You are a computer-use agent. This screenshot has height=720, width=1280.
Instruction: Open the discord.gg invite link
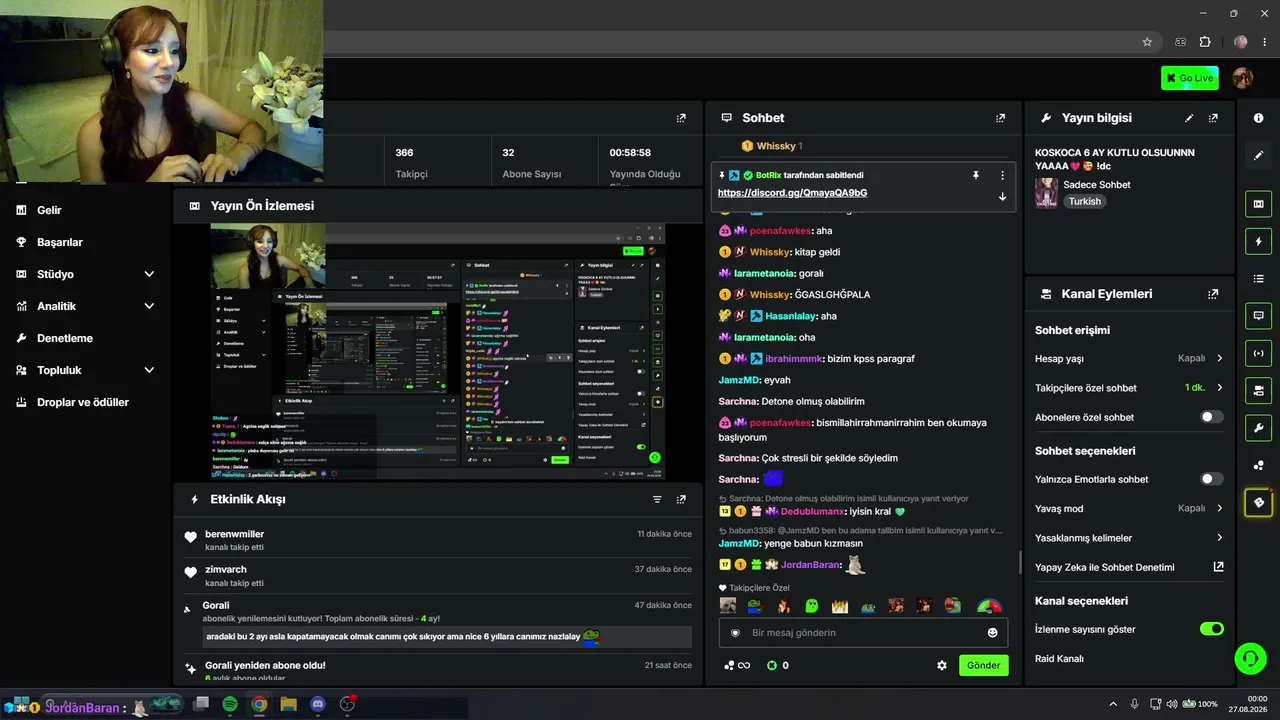coord(792,193)
